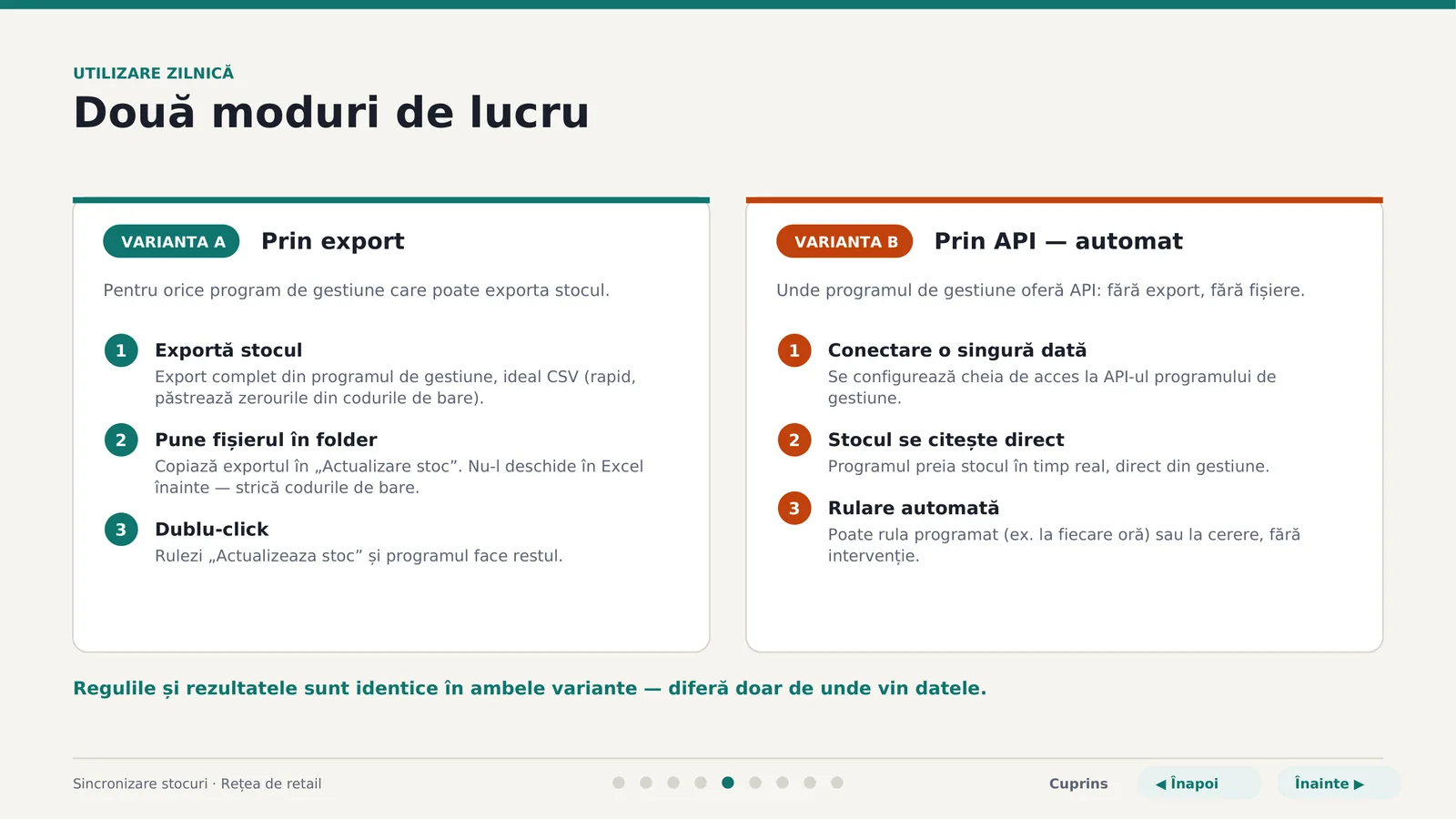Select the second pagination dot
Viewport: 1456px width, 819px height.
pos(646,783)
